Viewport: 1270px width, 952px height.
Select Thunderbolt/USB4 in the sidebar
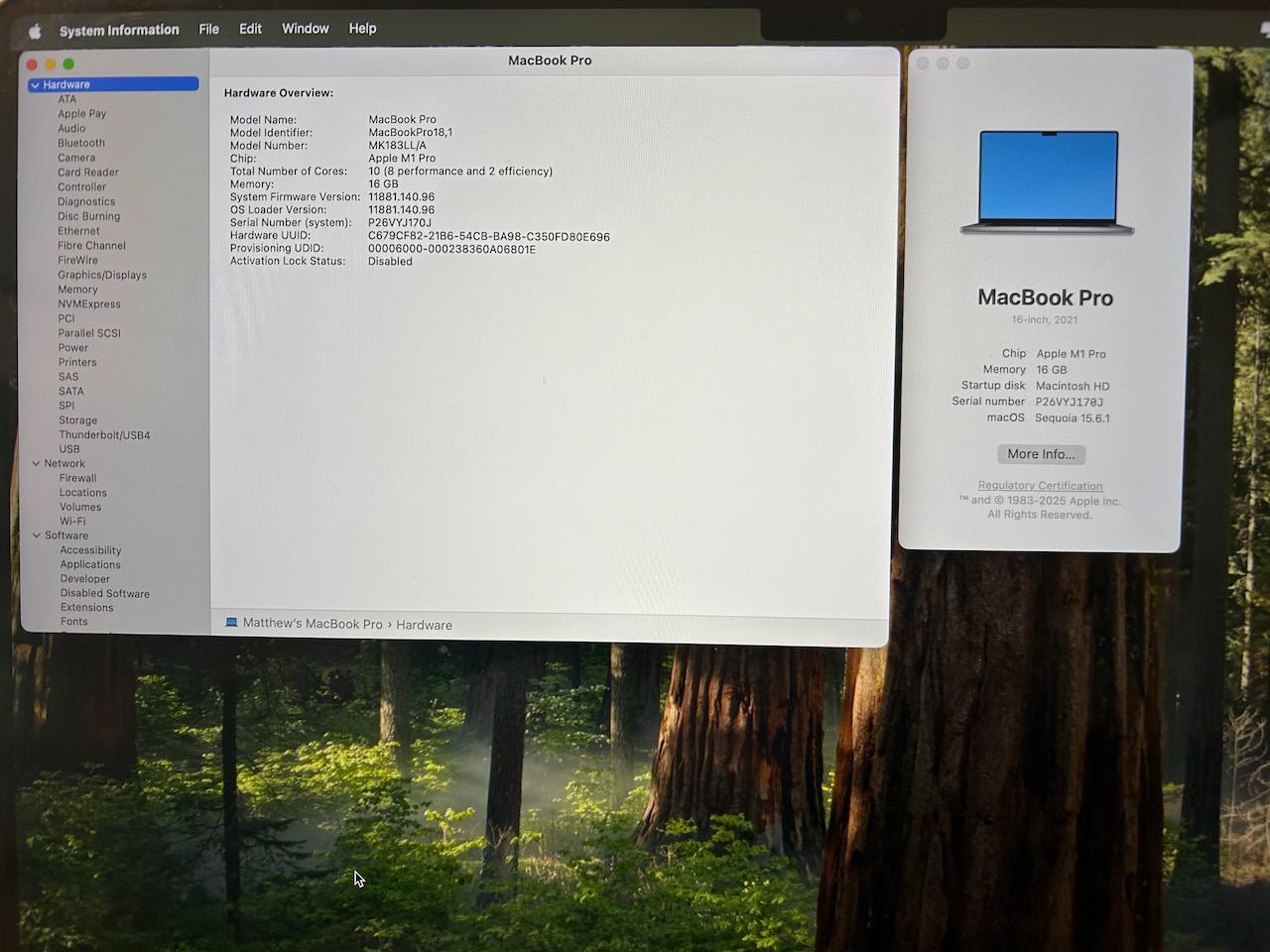104,435
